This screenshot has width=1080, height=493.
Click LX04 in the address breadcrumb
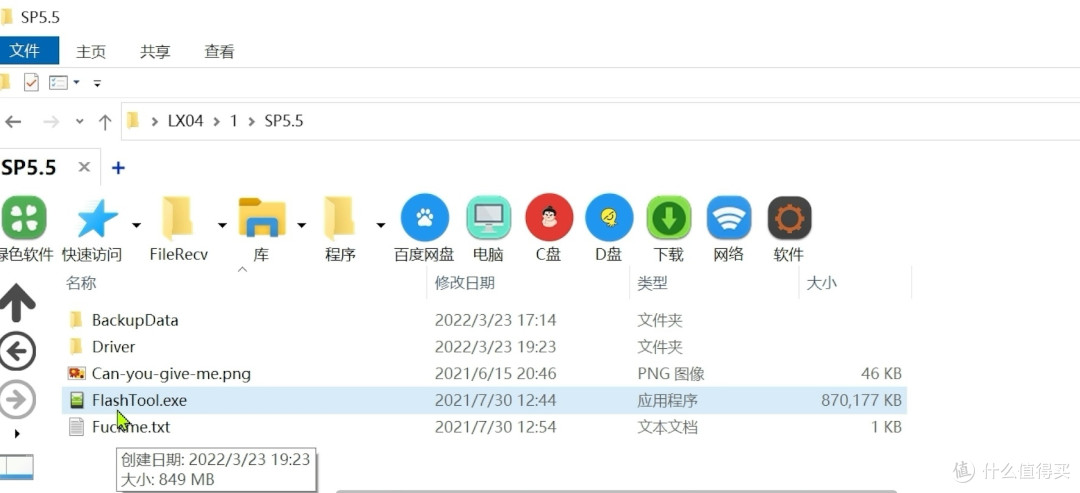(186, 121)
